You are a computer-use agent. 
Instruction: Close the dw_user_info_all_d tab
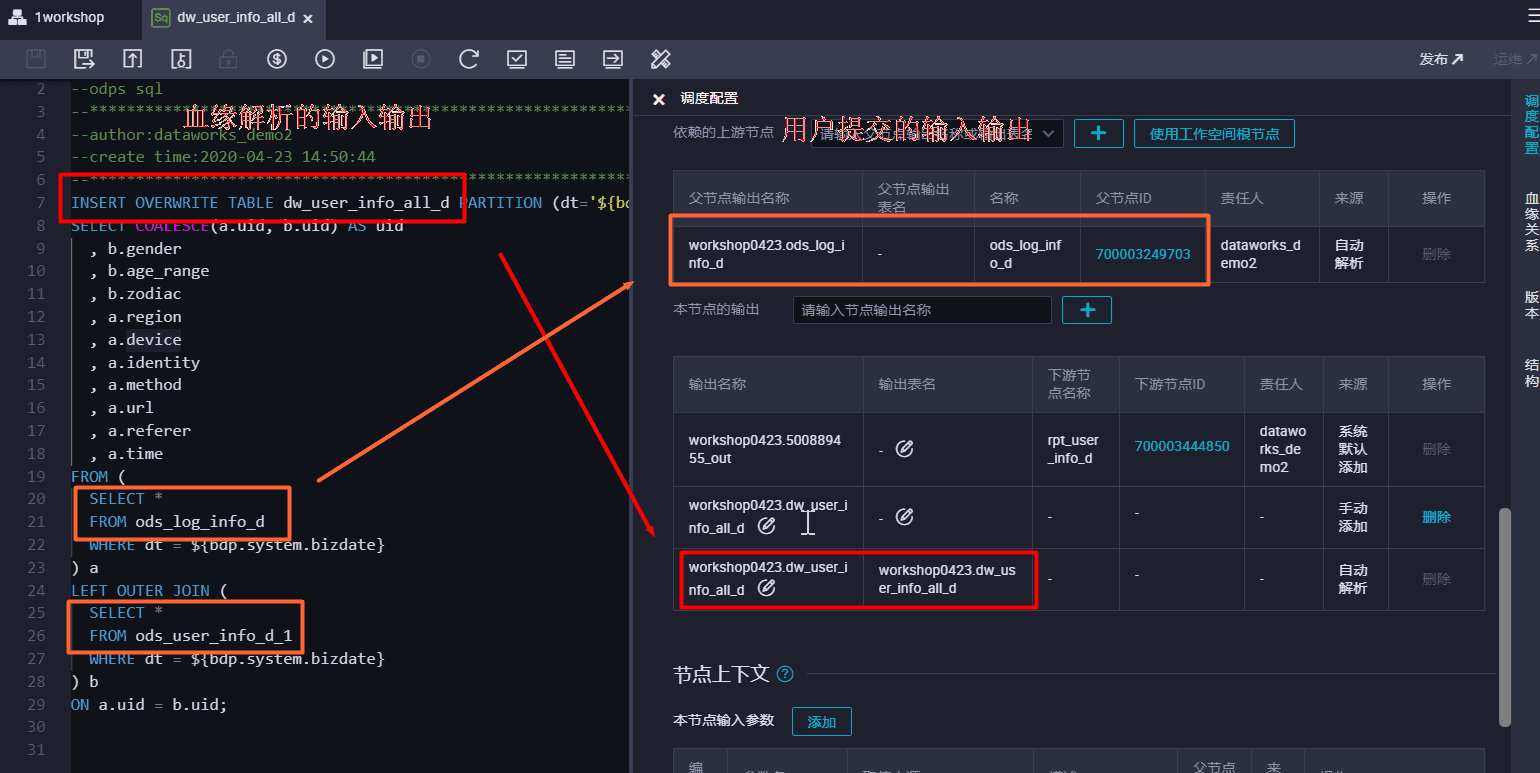point(306,18)
